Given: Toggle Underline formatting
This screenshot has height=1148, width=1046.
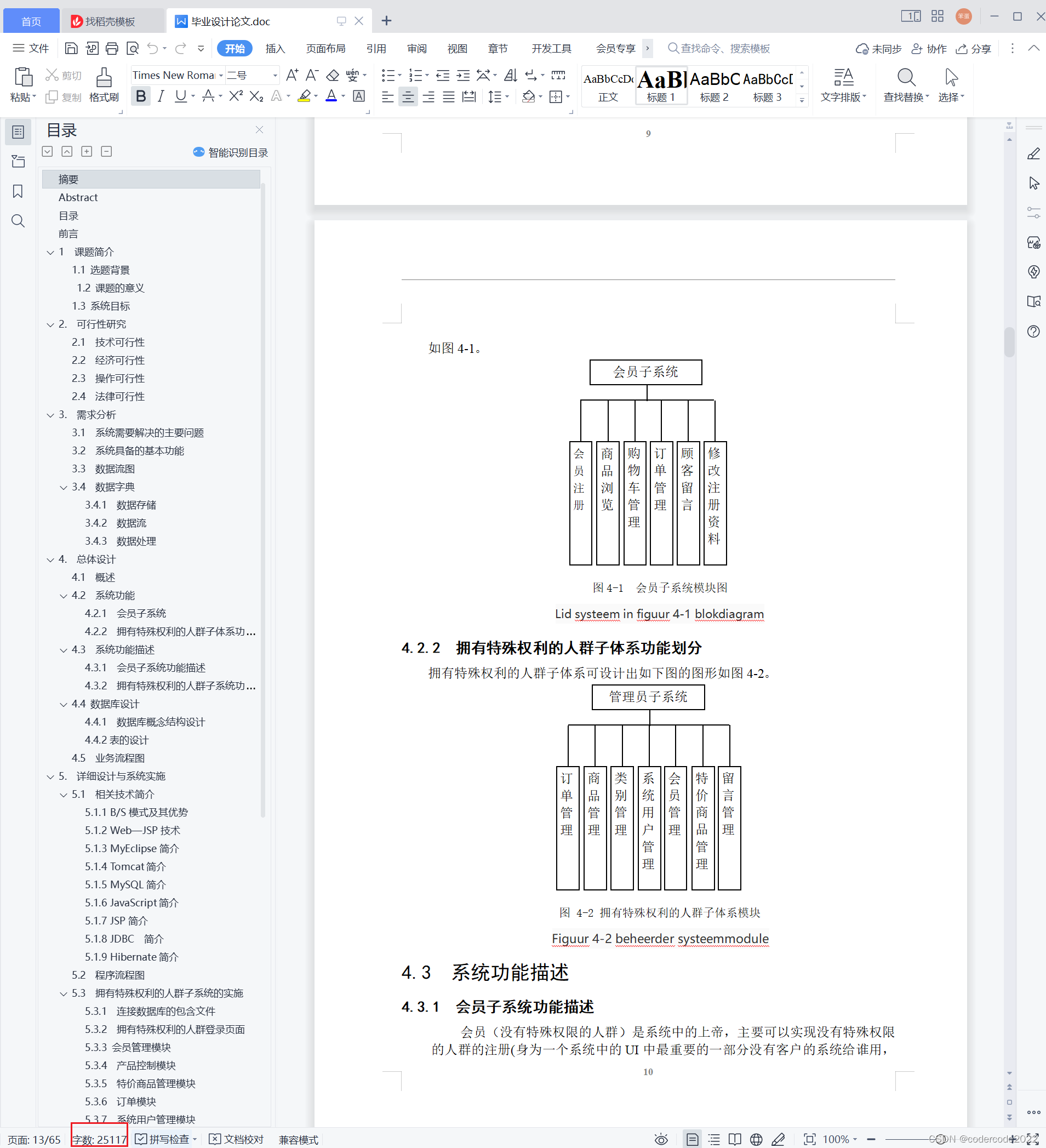Looking at the screenshot, I should pyautogui.click(x=180, y=96).
